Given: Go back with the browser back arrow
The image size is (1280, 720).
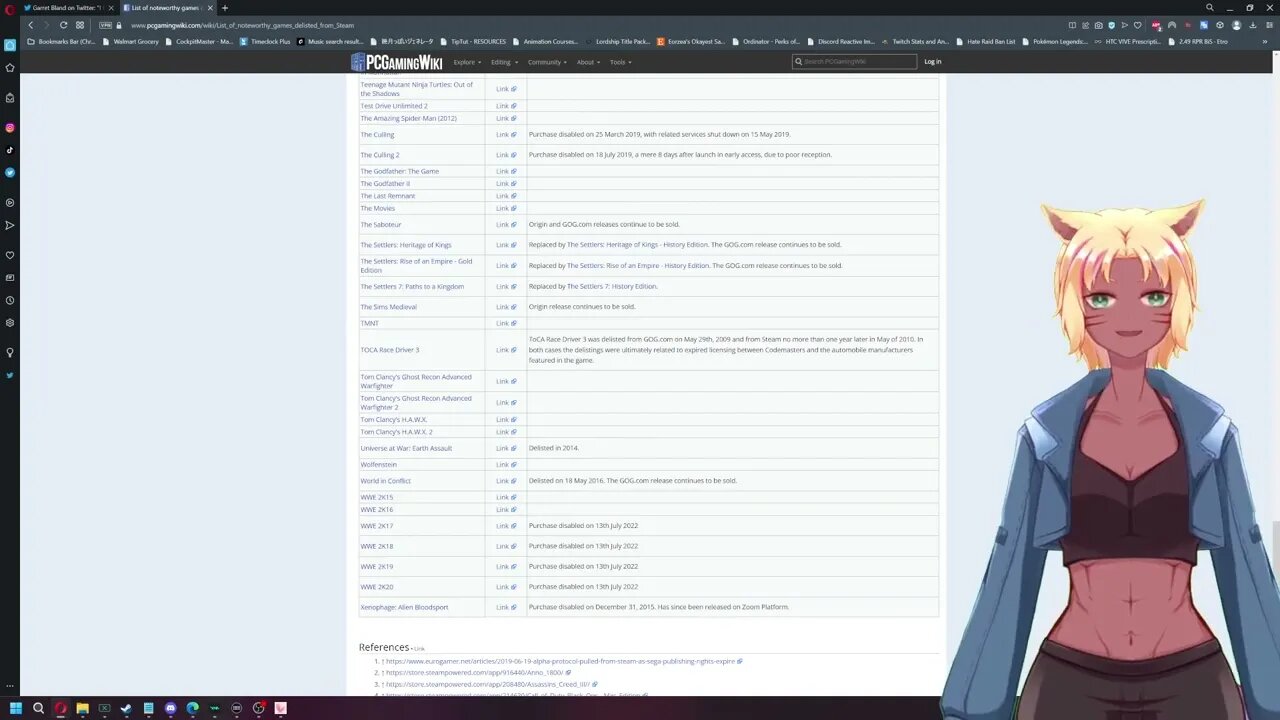Looking at the screenshot, I should click(x=30, y=25).
